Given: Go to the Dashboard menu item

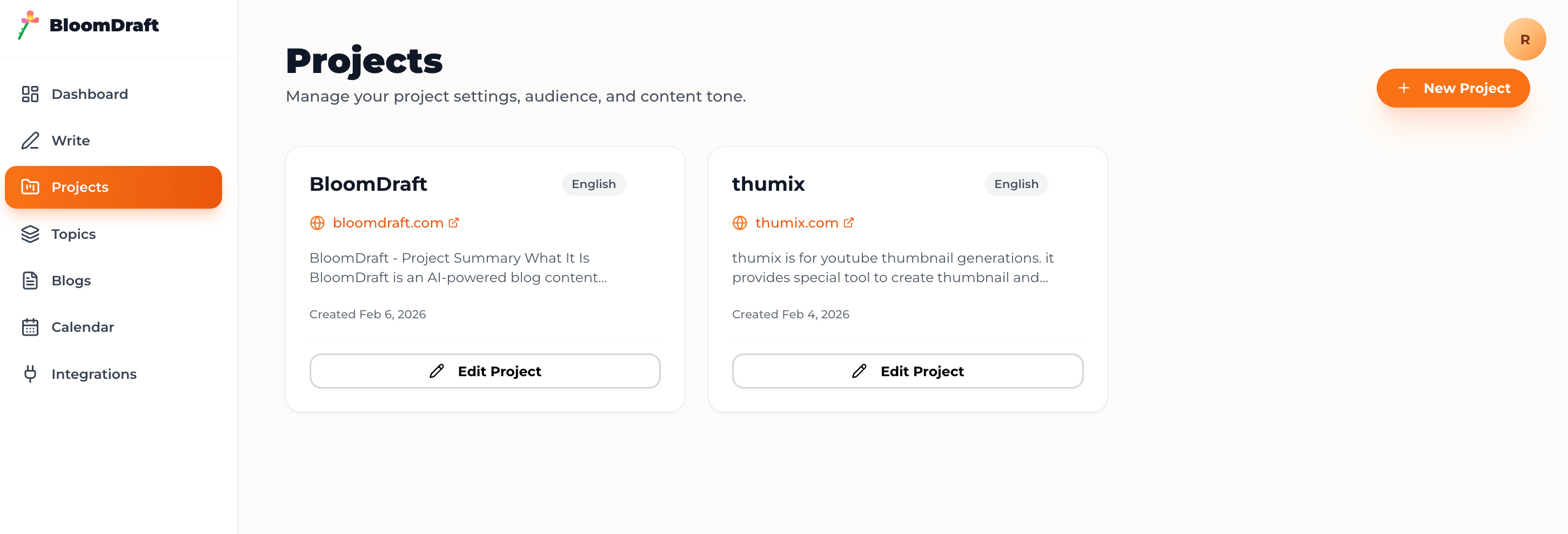Looking at the screenshot, I should pos(90,94).
